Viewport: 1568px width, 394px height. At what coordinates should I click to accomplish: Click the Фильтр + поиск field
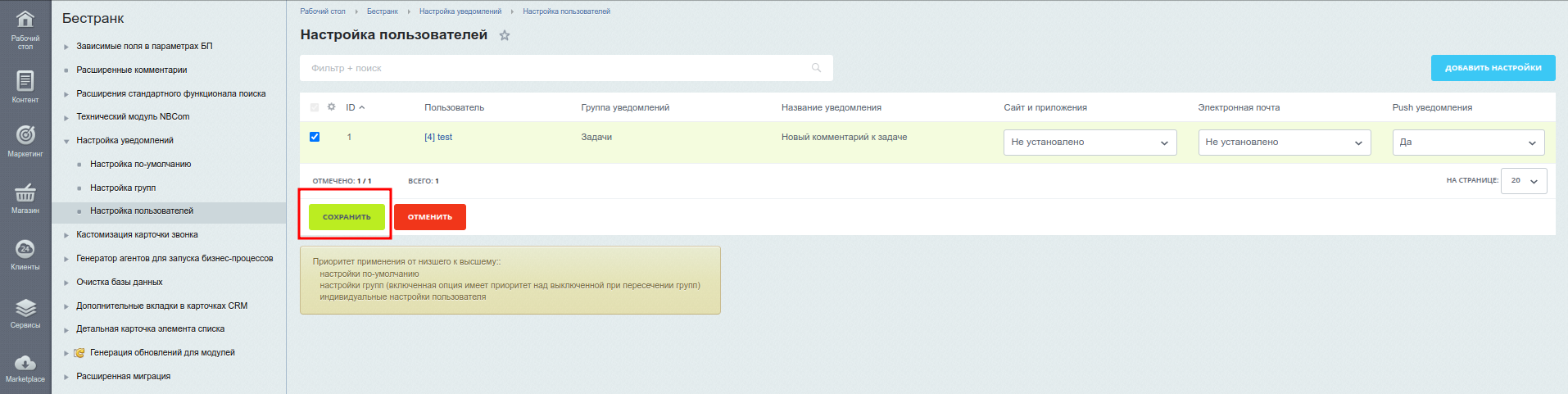[x=557, y=68]
